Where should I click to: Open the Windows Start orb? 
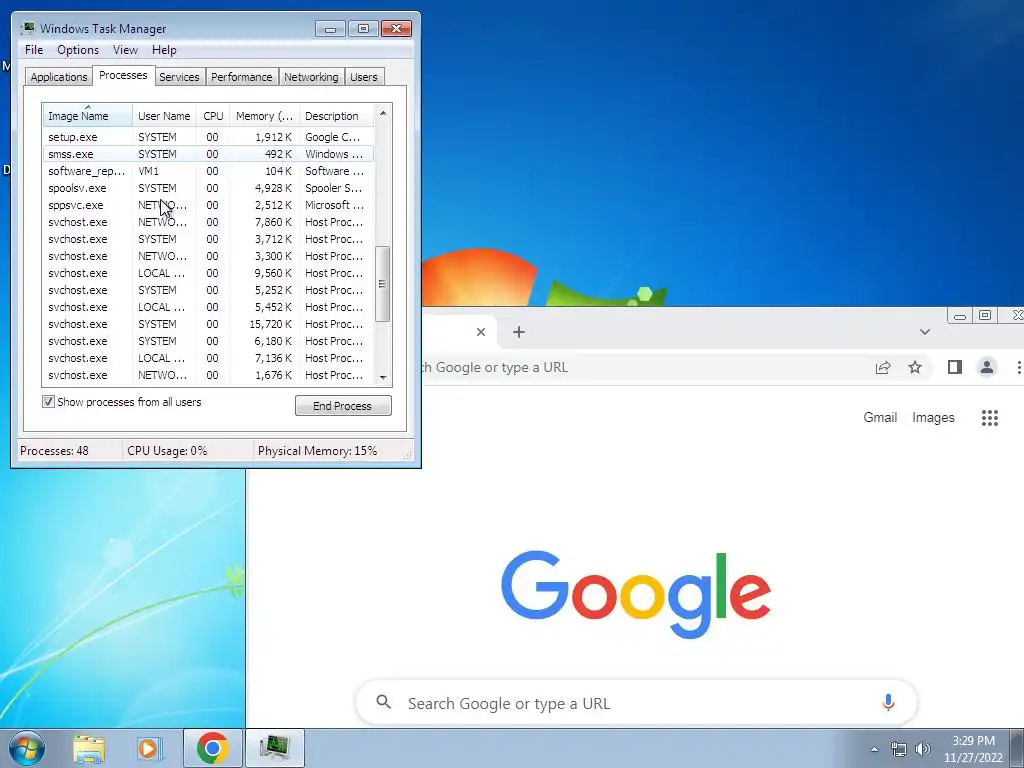point(26,748)
